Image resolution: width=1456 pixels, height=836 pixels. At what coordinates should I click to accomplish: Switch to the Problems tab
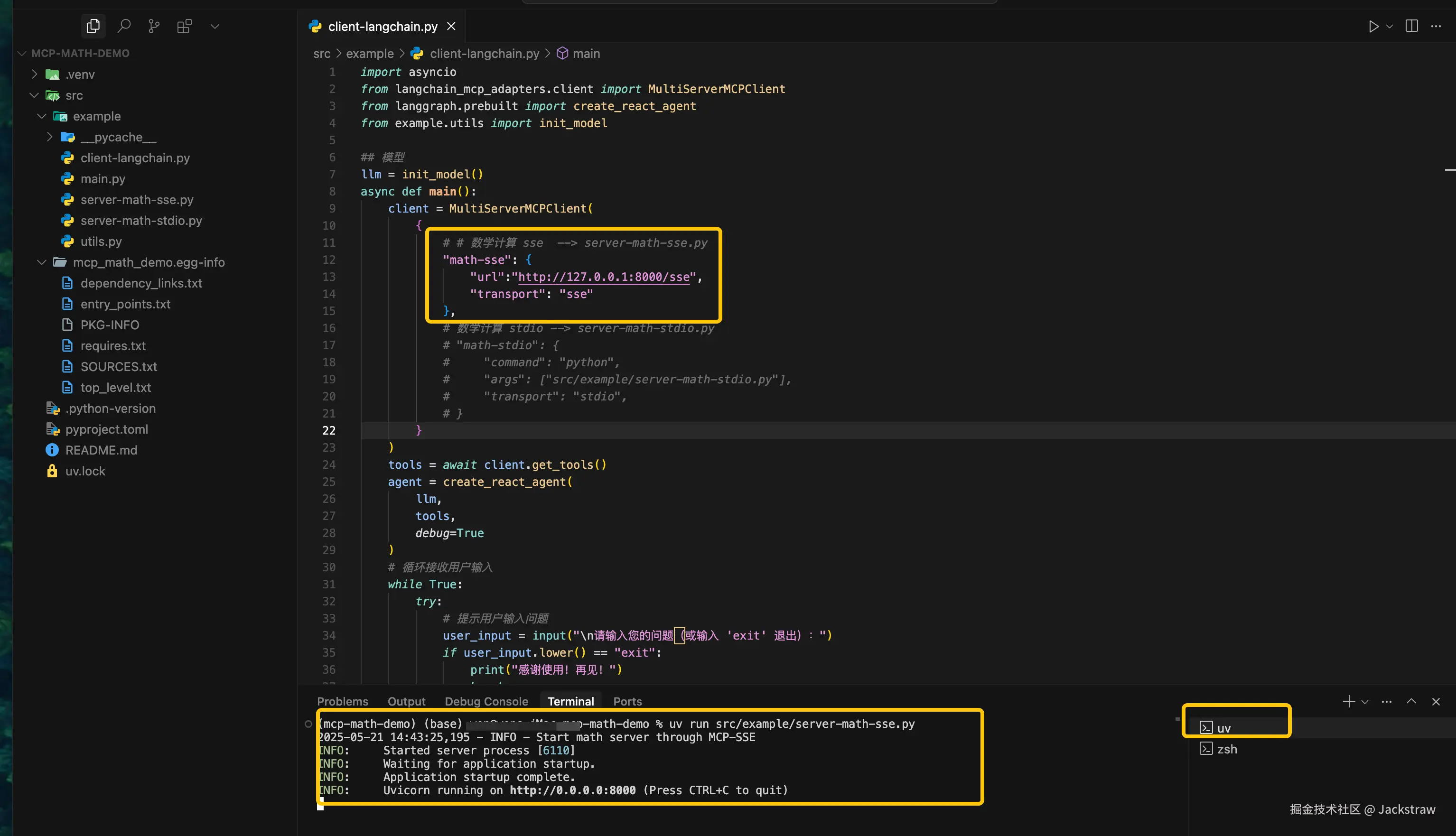[342, 701]
